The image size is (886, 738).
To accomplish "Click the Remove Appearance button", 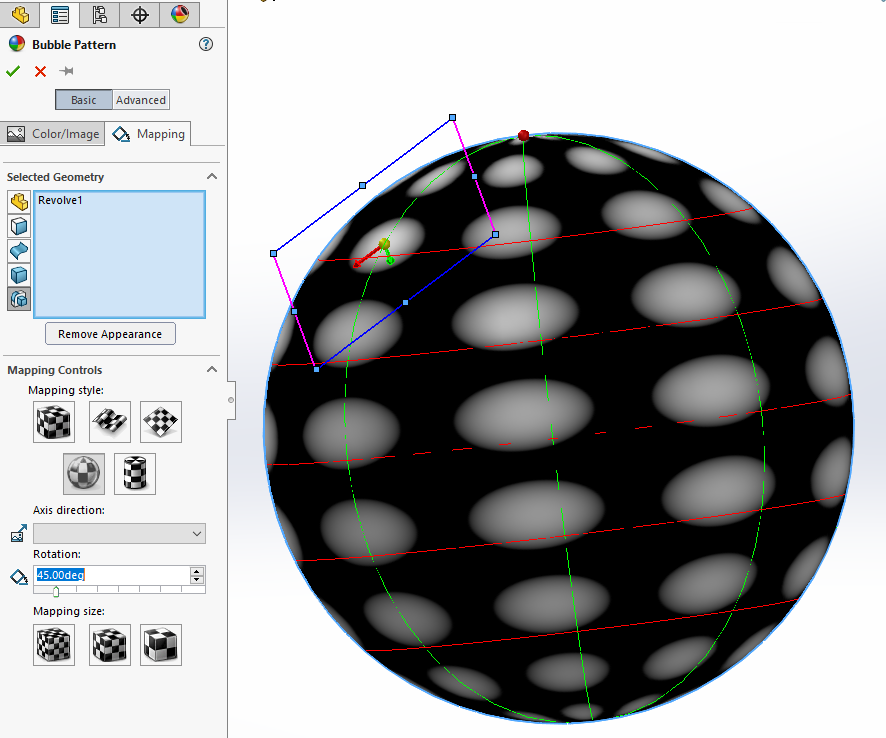I will pos(110,334).
